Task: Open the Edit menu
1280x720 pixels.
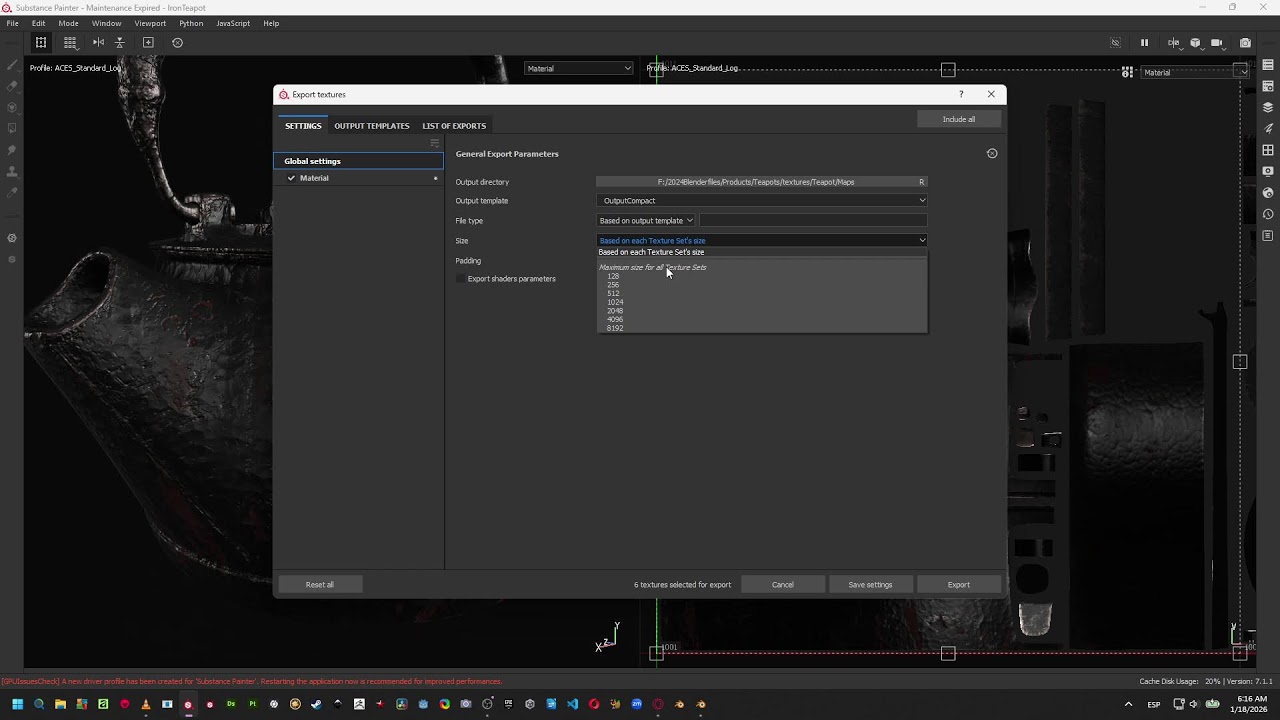Action: (x=38, y=23)
